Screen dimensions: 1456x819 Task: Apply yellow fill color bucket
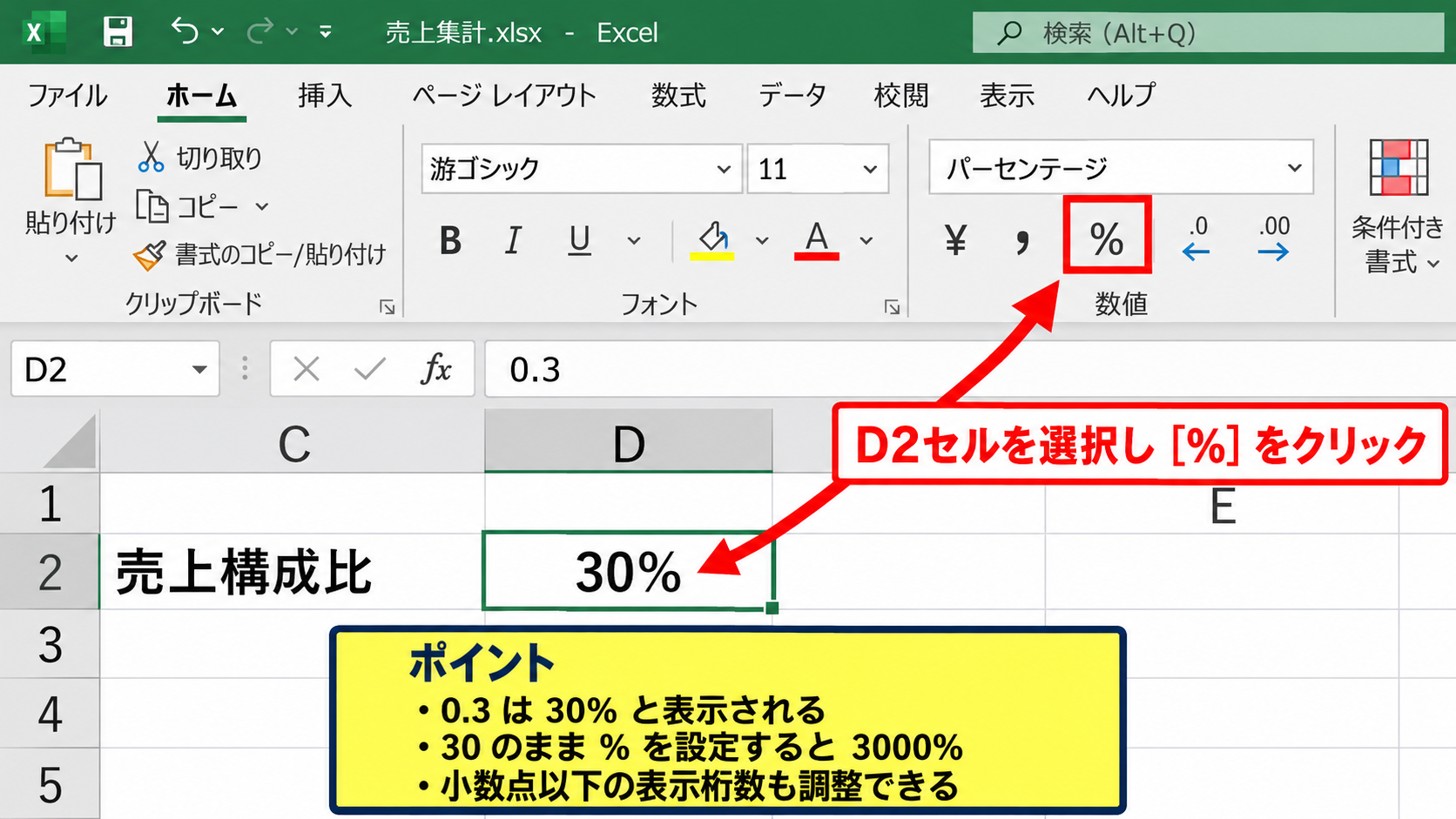[712, 240]
